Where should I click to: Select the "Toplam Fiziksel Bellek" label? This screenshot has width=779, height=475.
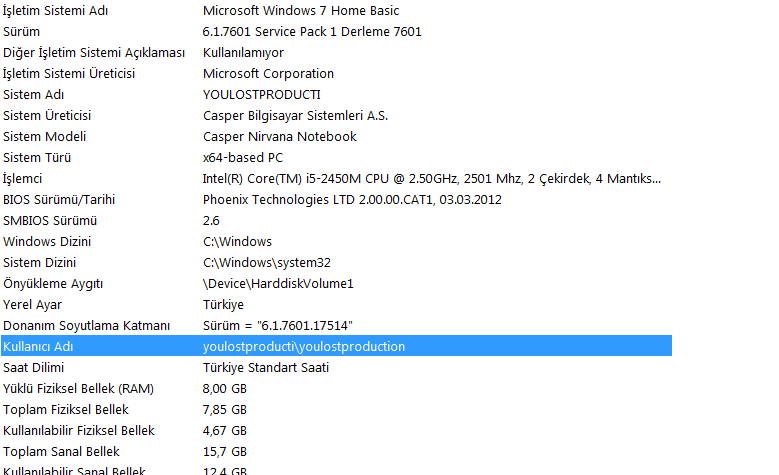click(66, 409)
